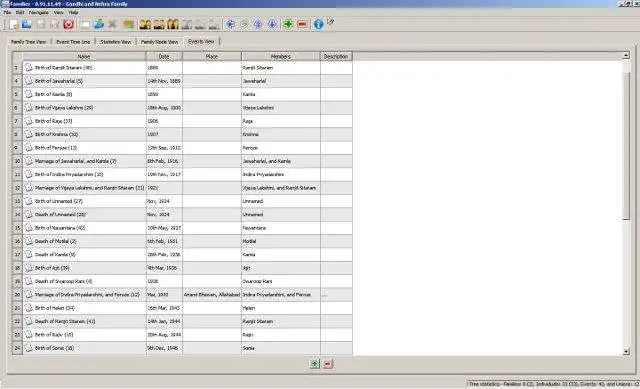640x389 pixels.
Task: Switch to Family Node View tab
Action: point(160,42)
